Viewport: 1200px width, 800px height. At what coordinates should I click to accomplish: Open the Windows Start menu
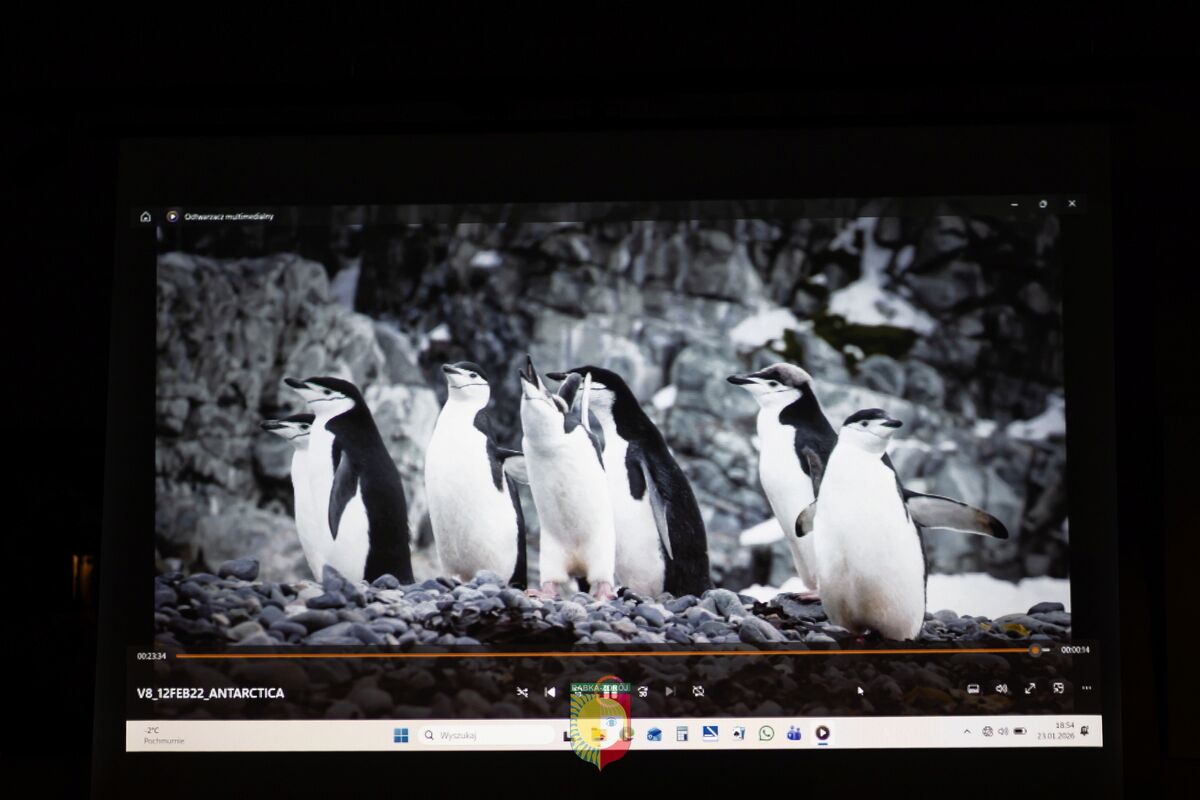tap(401, 735)
